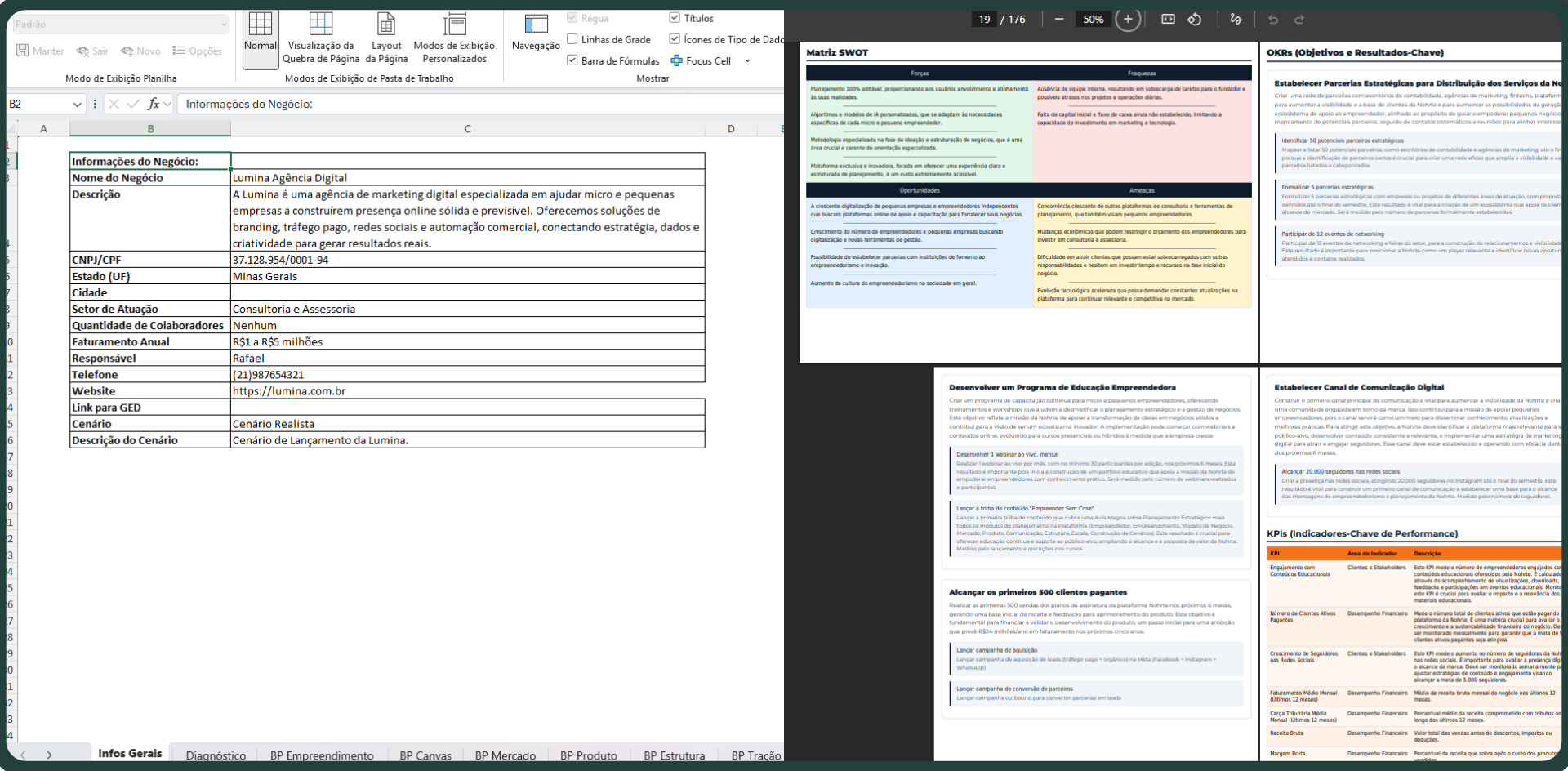The width and height of the screenshot is (1568, 771).
Task: Select column C header
Action: pos(467,128)
